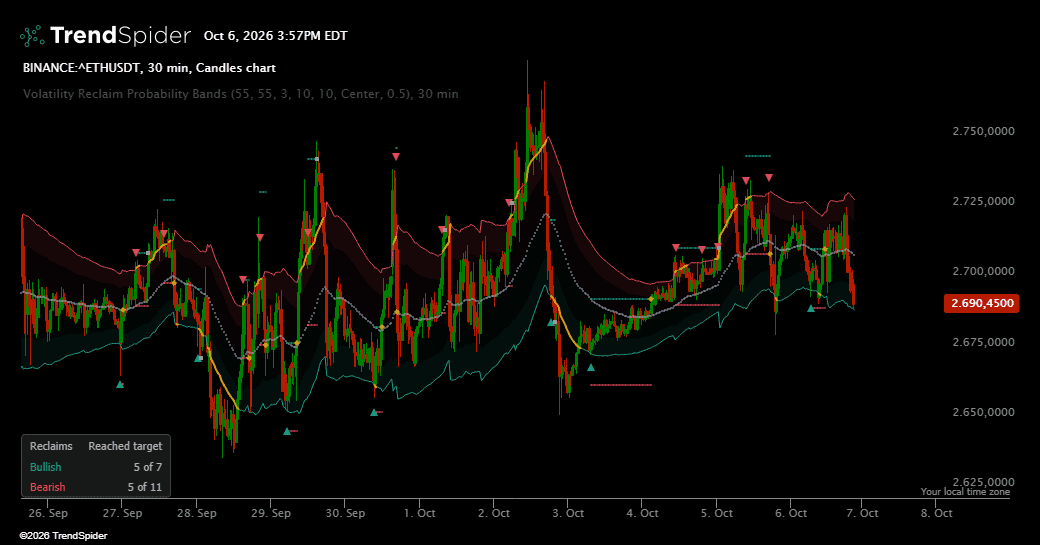Viewport: 1040px width, 545px height.
Task: Click the 2.700,0000 price axis label
Action: tap(983, 271)
